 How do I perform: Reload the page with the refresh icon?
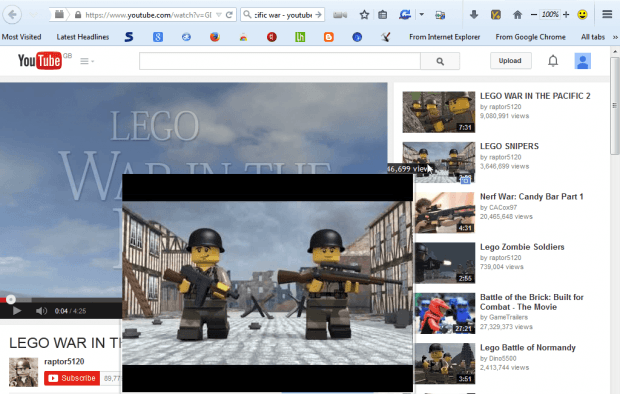pyautogui.click(x=229, y=15)
